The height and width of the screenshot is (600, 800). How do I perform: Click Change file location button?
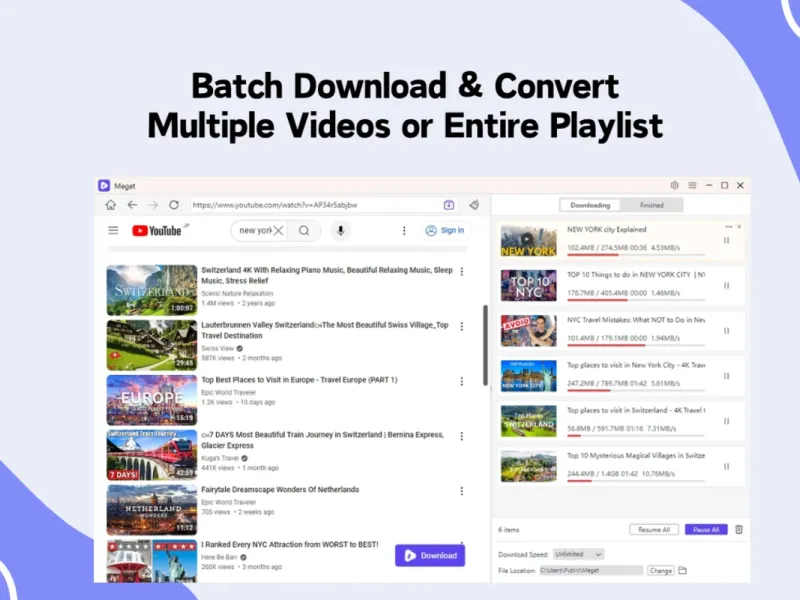(x=661, y=570)
